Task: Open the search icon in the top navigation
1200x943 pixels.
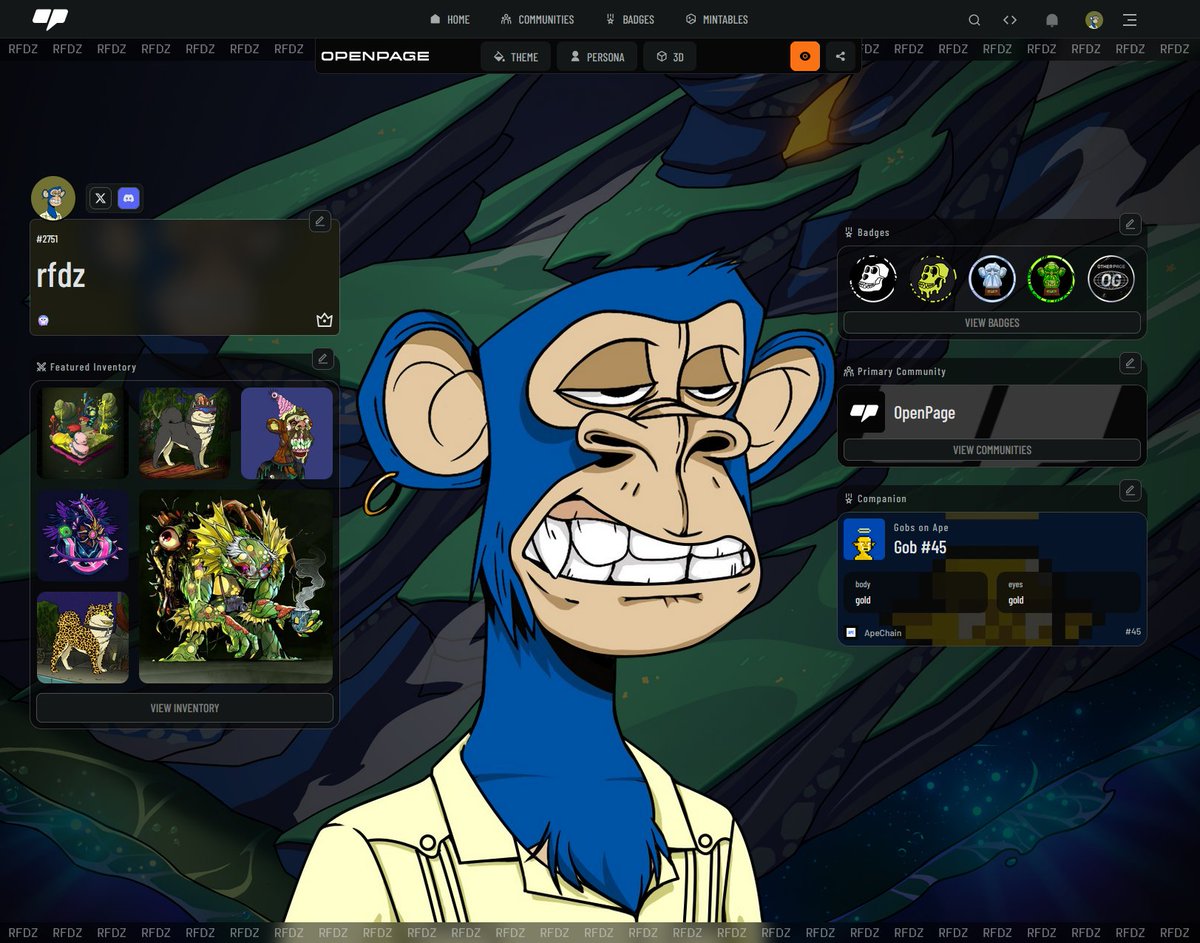Action: click(974, 19)
